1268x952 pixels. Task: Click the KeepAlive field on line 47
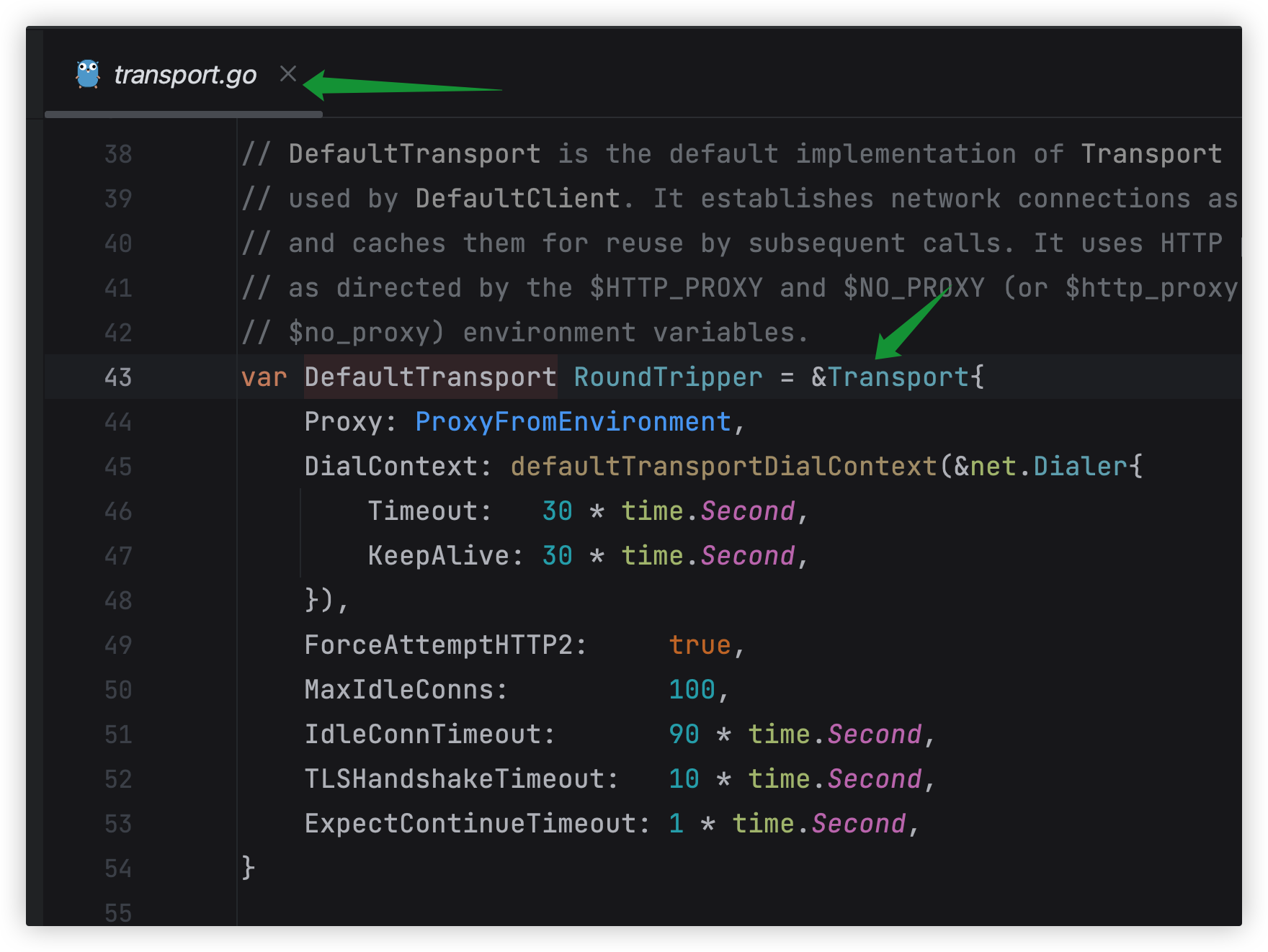coord(438,556)
